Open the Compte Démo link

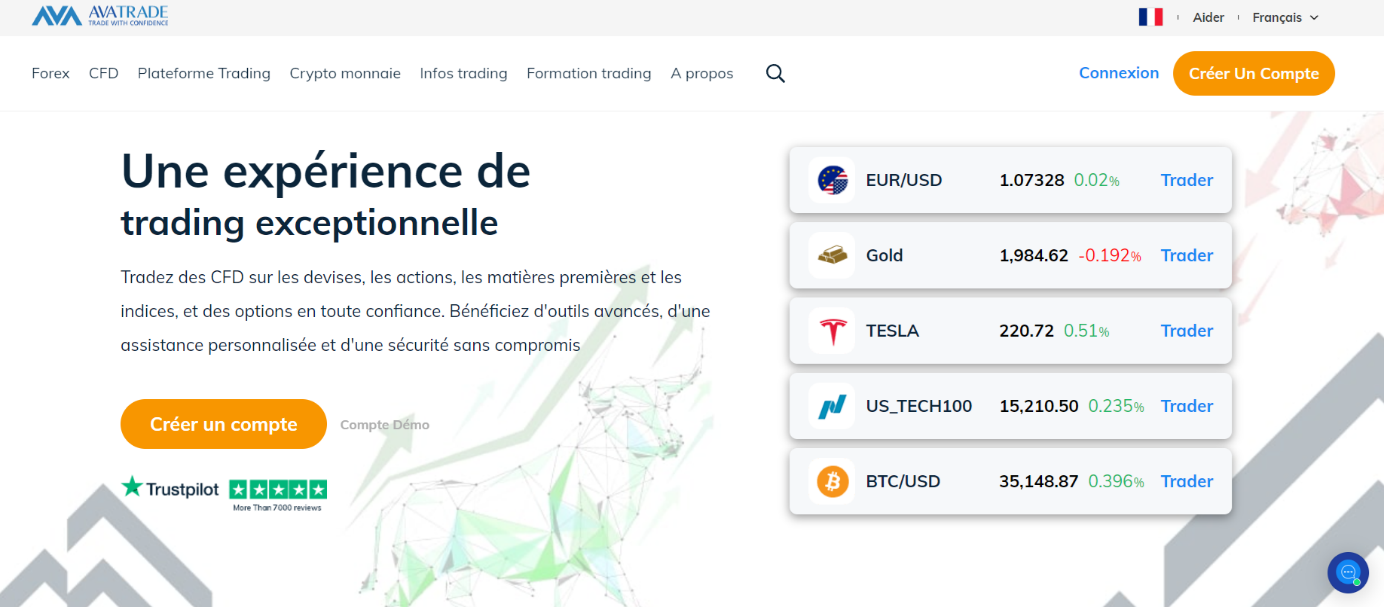[x=384, y=424]
